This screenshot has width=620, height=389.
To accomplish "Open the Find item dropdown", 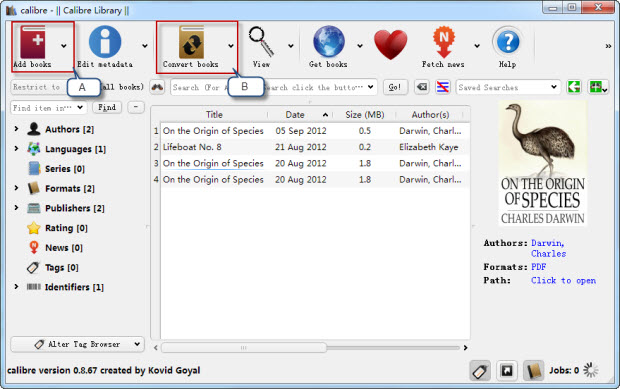I will tap(80, 107).
